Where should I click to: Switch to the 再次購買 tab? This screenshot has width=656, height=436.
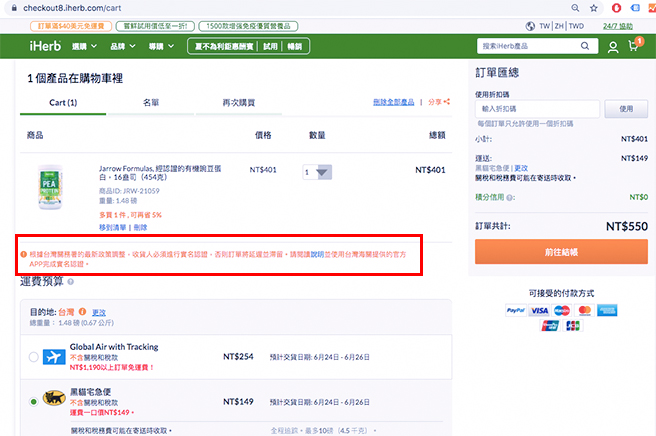[239, 103]
